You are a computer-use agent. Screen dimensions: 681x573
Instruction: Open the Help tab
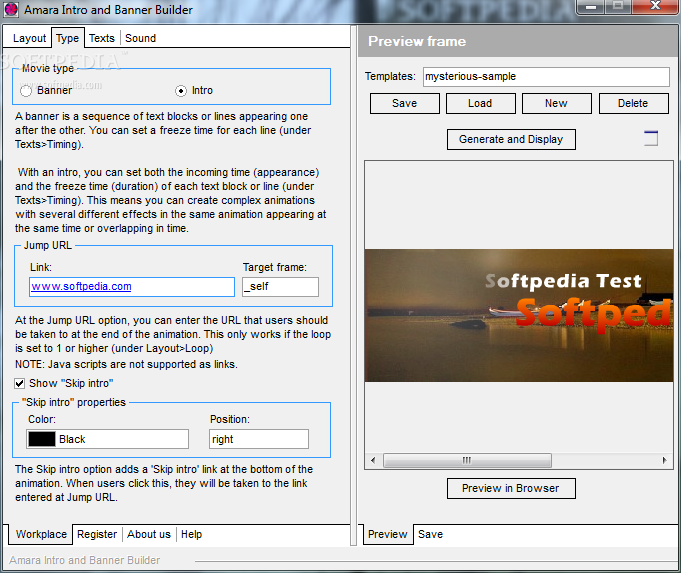point(192,534)
